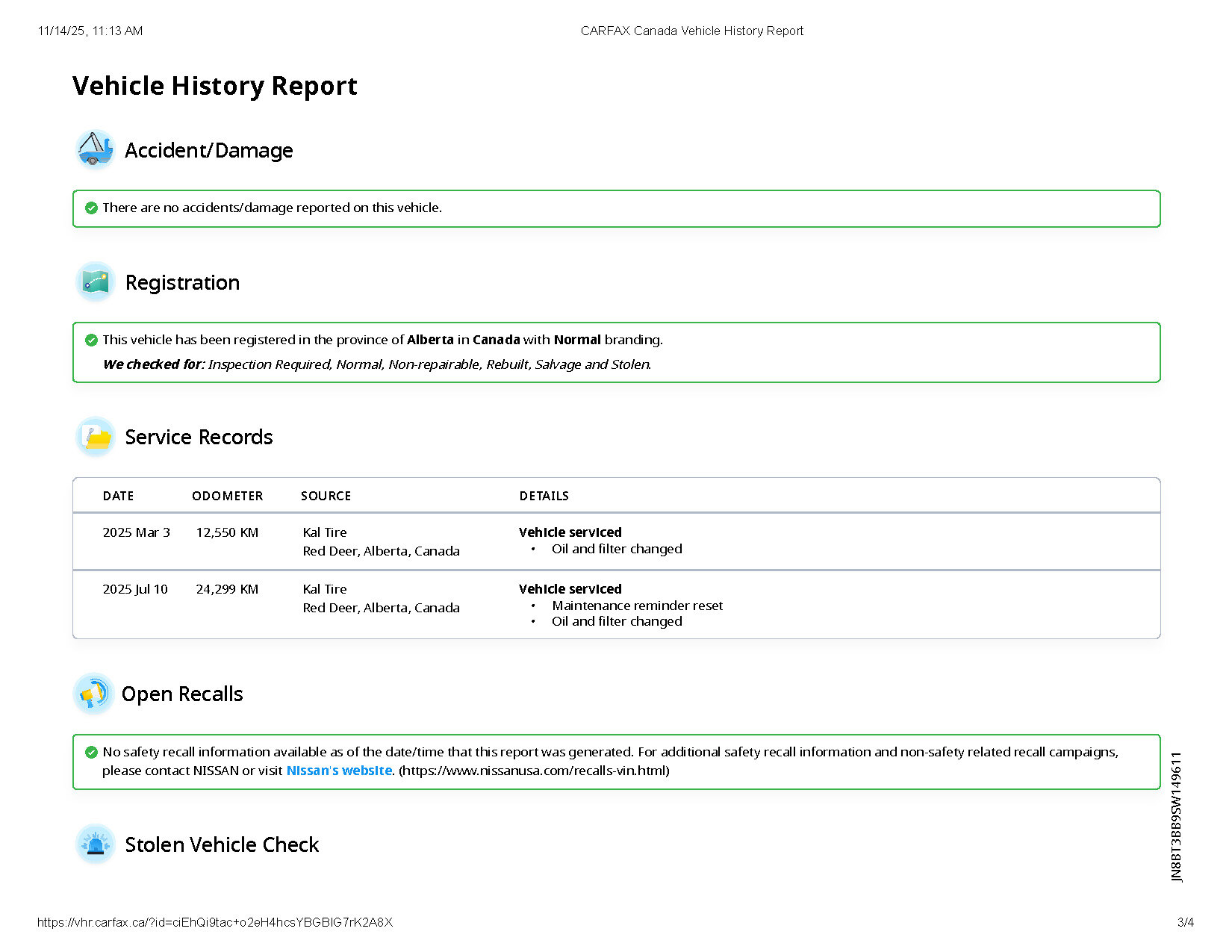Click the vertical VIN number on right margin
The height and width of the screenshot is (952, 1232).
click(x=1177, y=817)
